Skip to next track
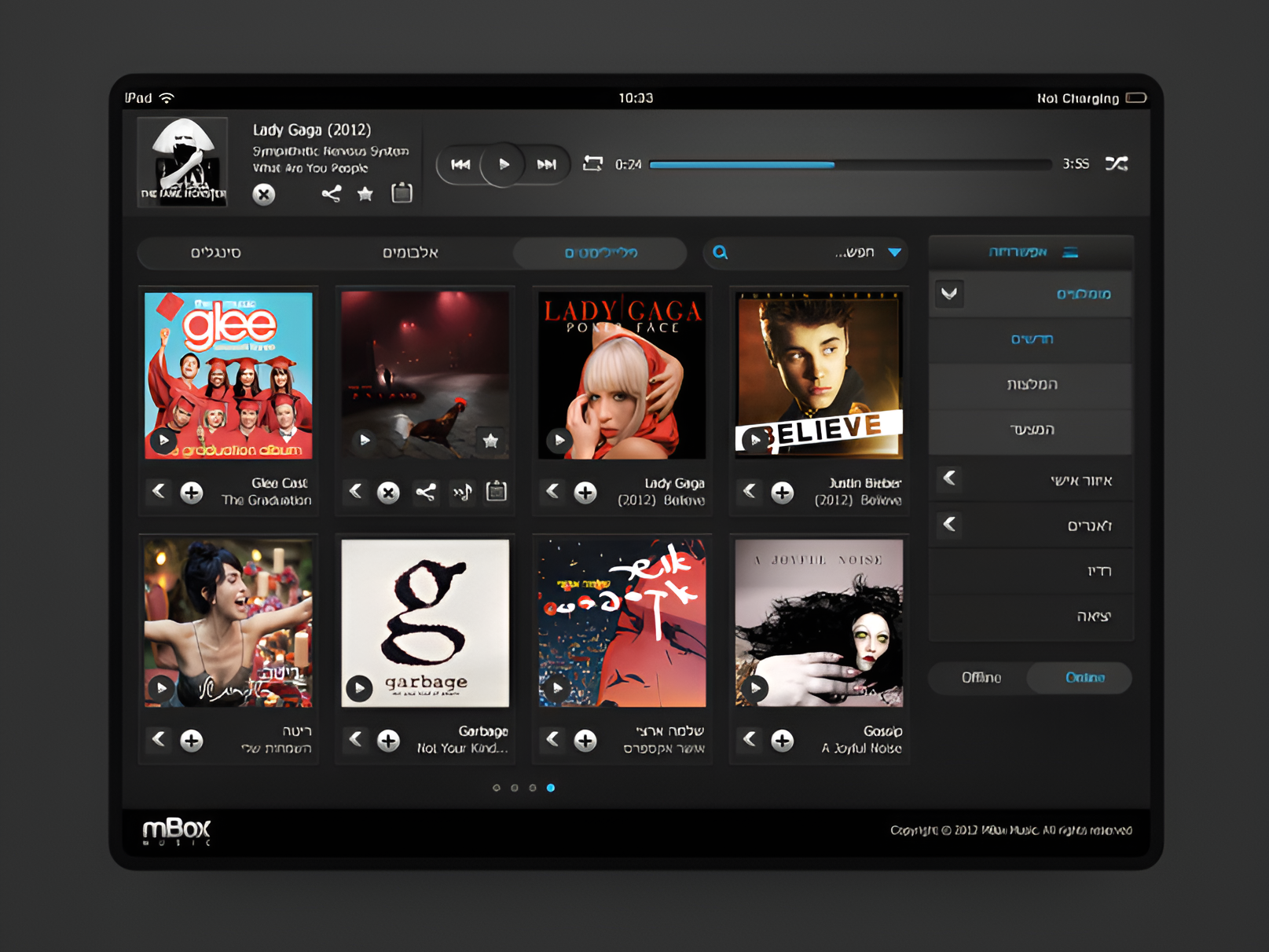Screen dimensions: 1269x952 [x=547, y=165]
